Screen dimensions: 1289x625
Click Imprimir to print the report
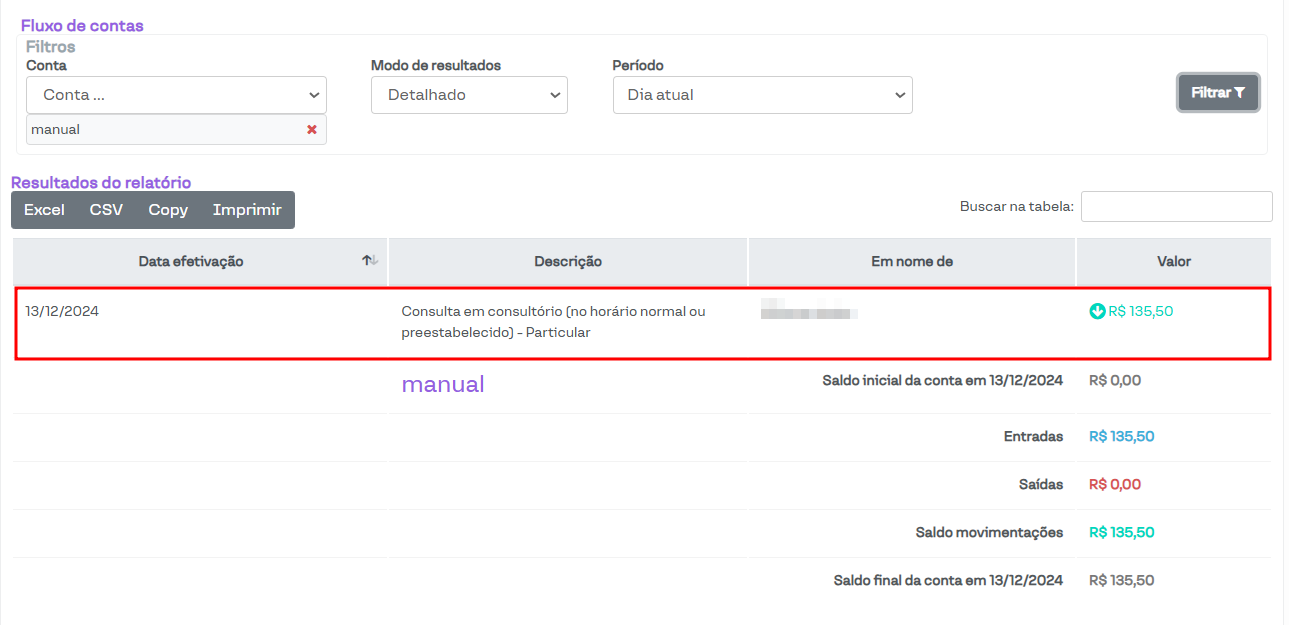coord(247,210)
